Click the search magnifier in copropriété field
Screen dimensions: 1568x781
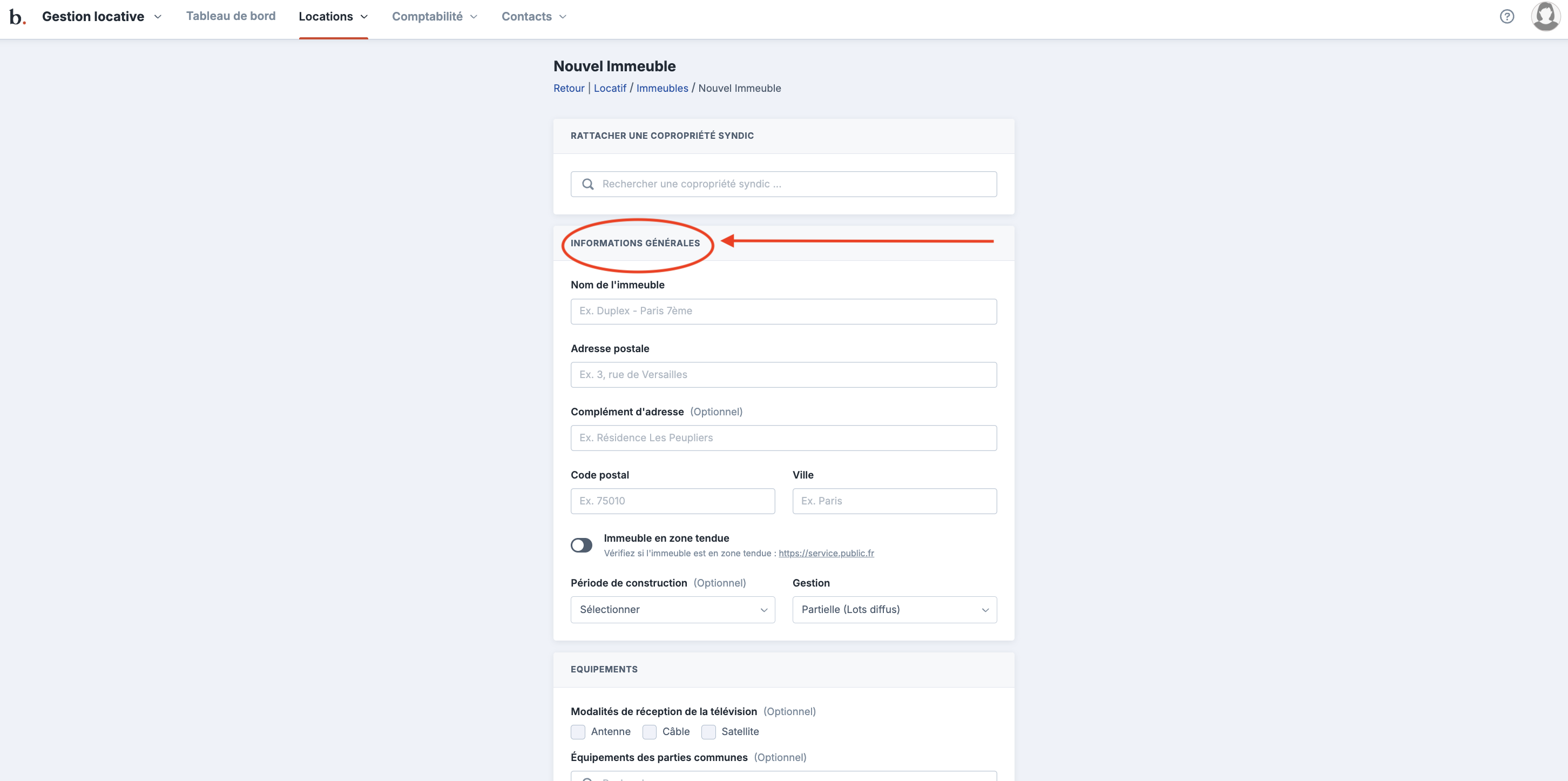[587, 184]
